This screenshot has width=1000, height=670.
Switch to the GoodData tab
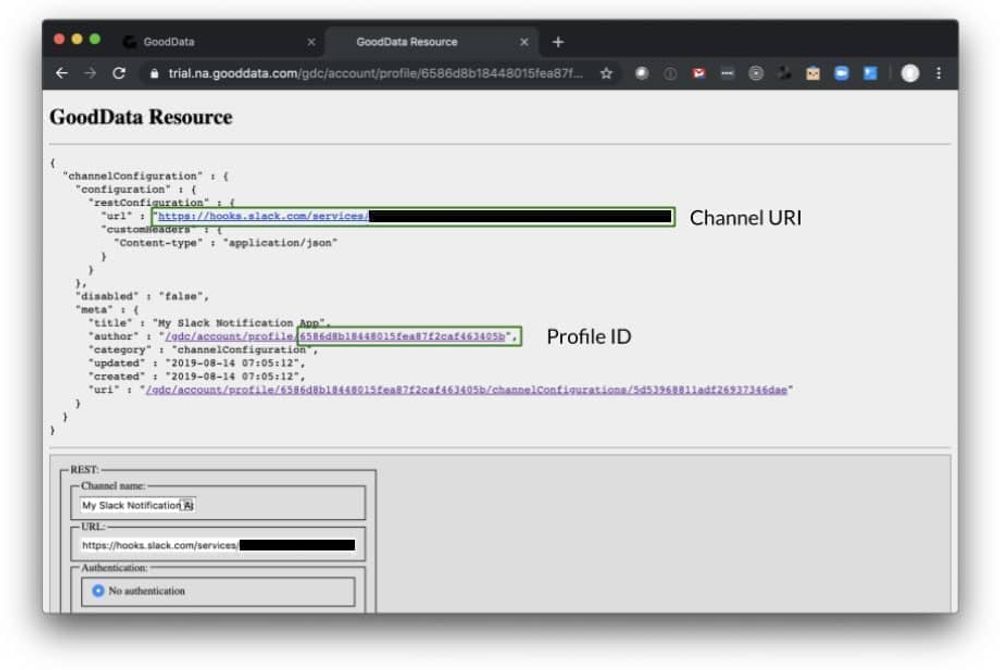pyautogui.click(x=217, y=42)
